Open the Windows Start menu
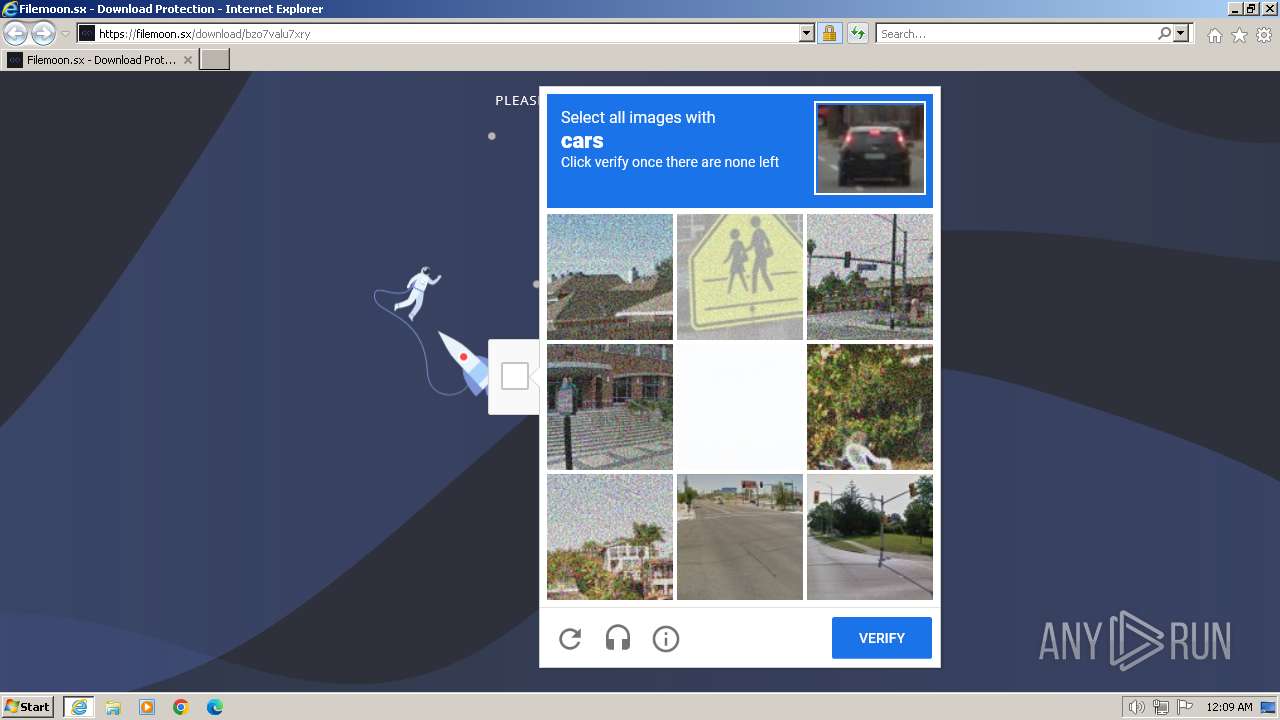 point(28,707)
